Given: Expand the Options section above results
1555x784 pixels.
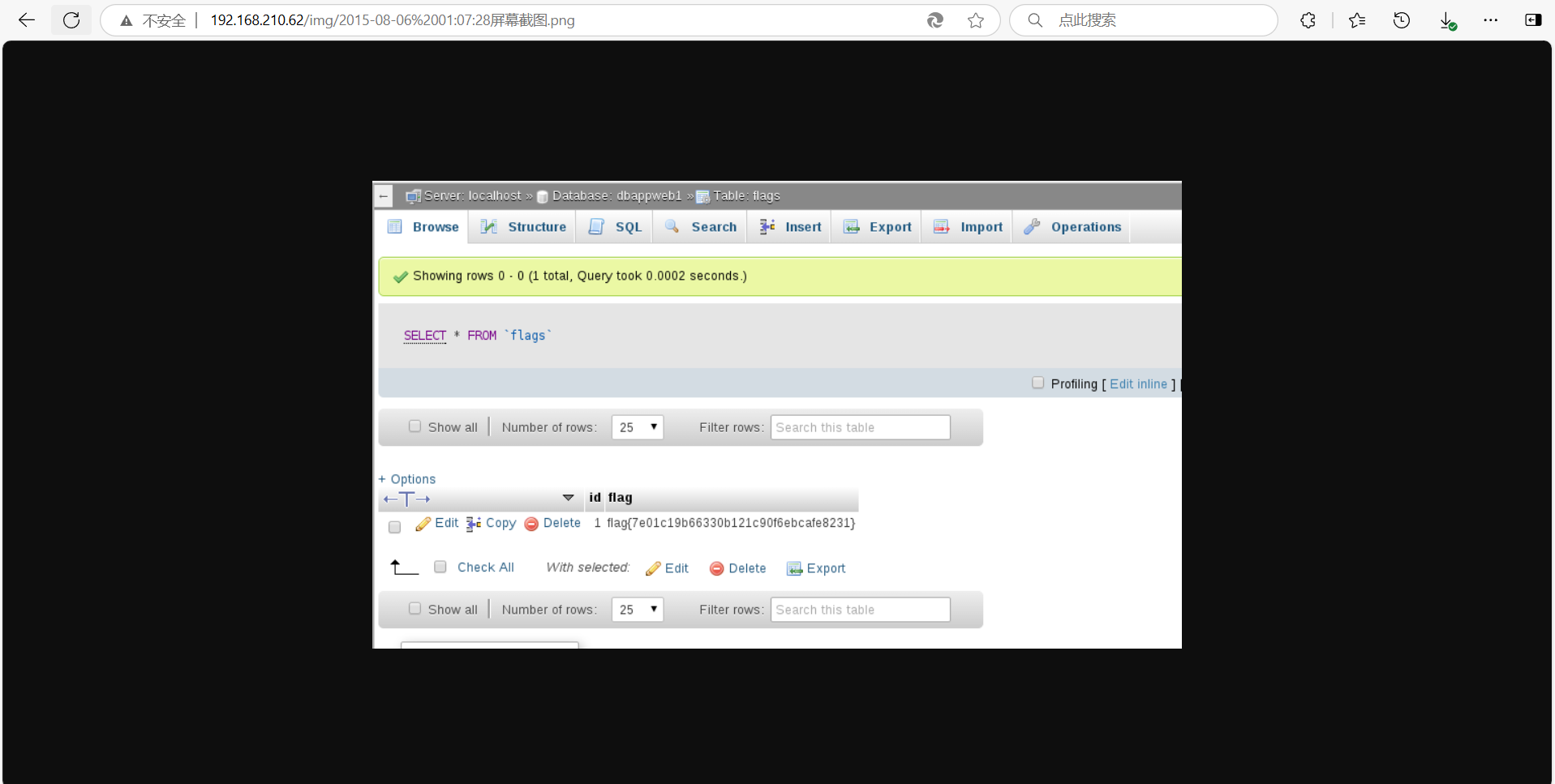Looking at the screenshot, I should (407, 478).
